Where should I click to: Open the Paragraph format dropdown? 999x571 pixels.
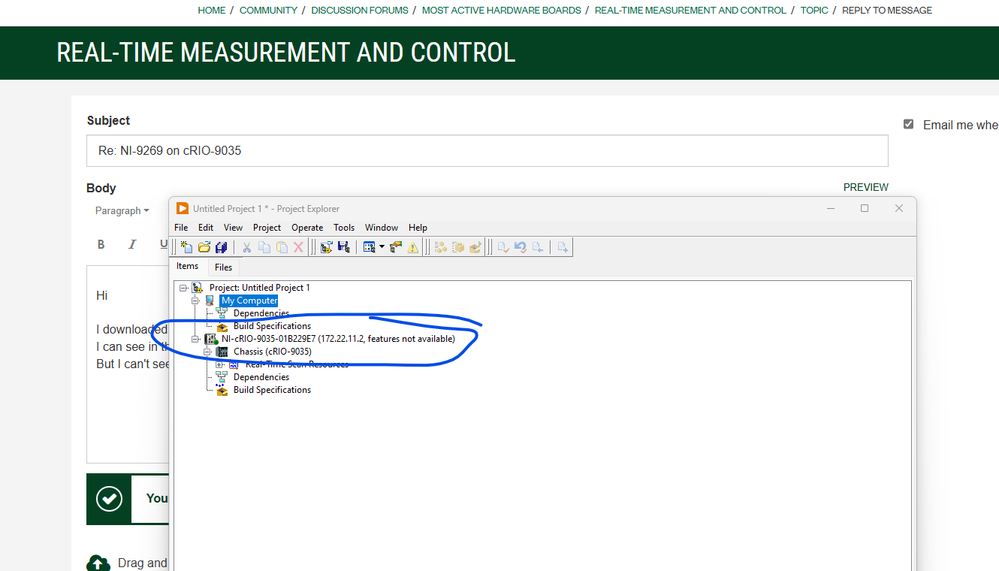coord(122,210)
